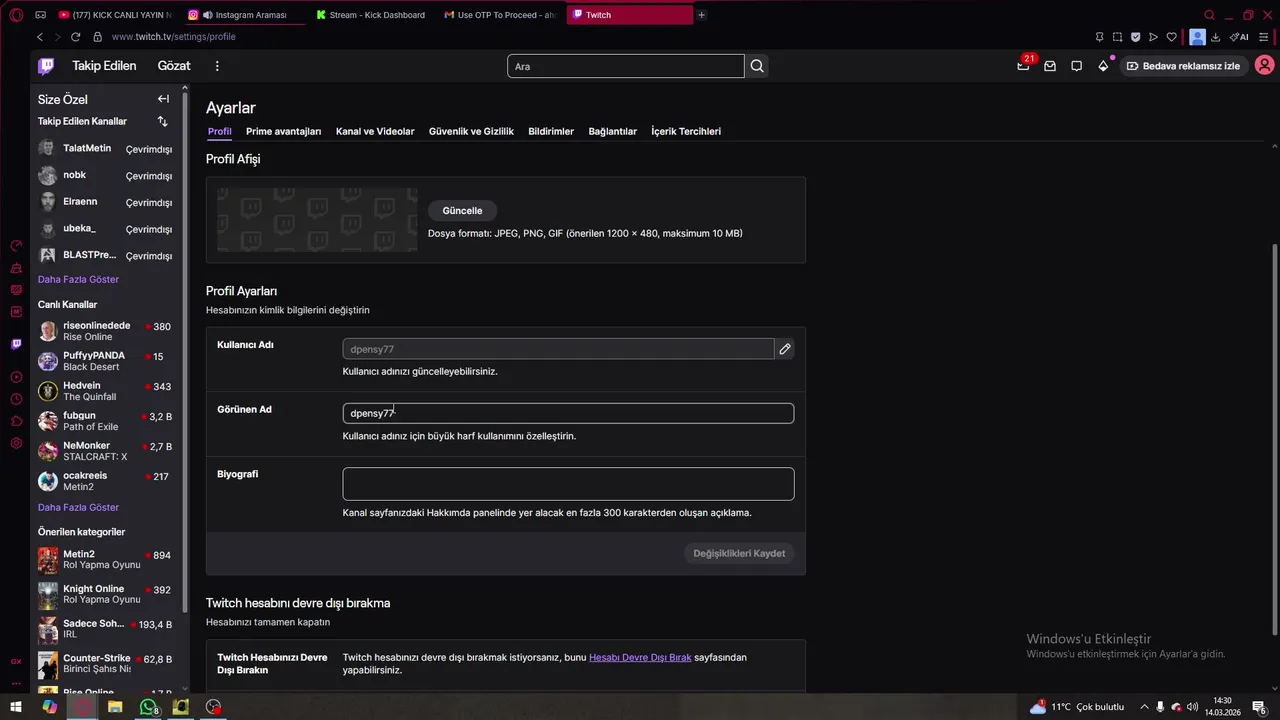
Task: Open the three-dot more menu beside Gözat
Action: point(217,66)
